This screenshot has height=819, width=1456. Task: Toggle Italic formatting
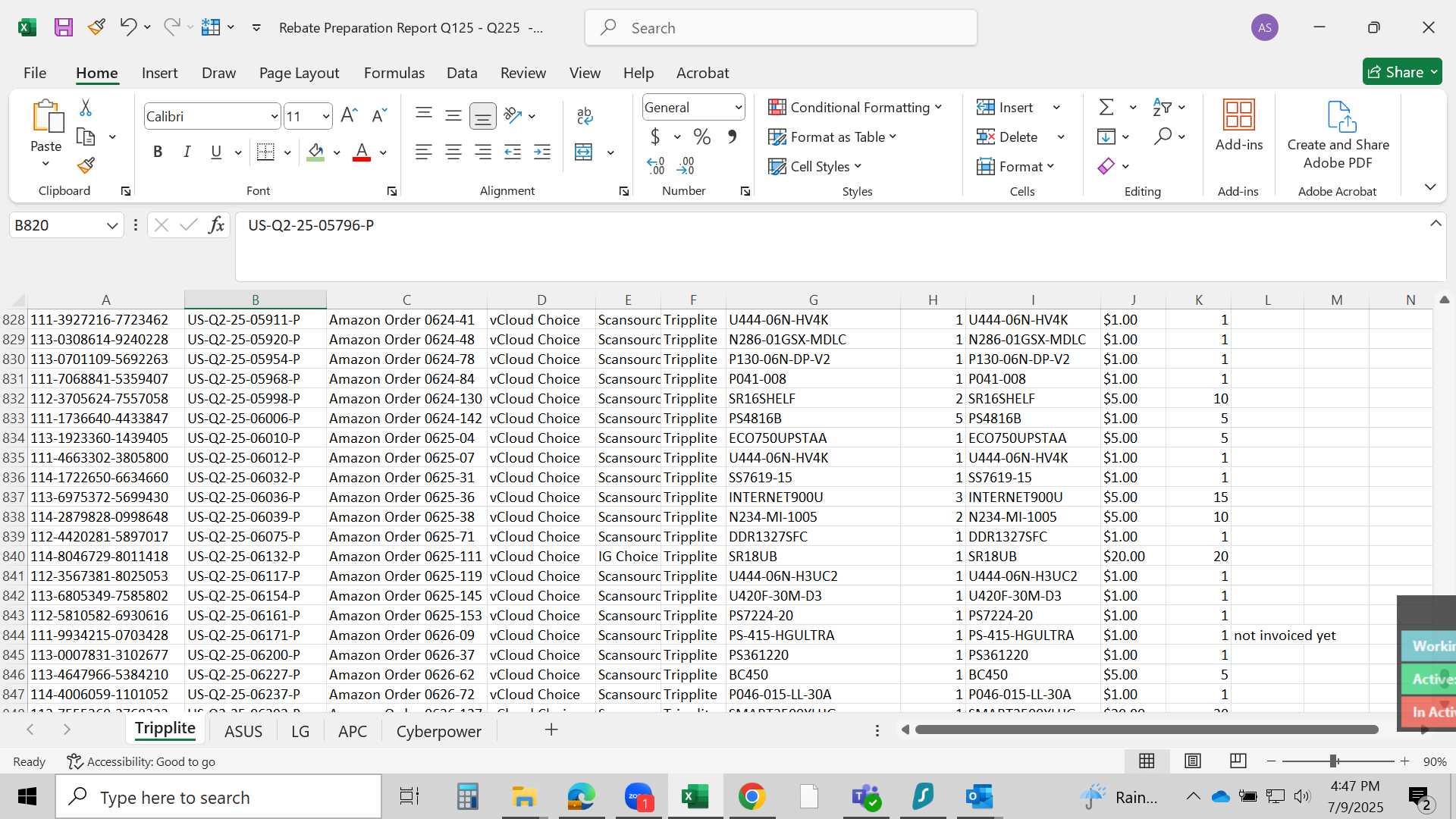click(187, 152)
